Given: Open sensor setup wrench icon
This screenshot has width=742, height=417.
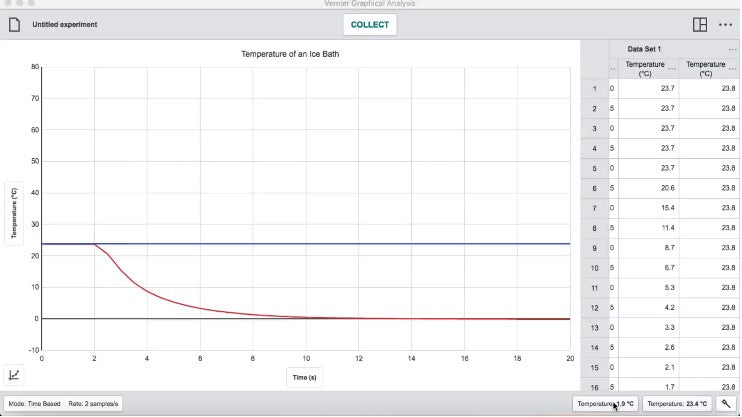Looking at the screenshot, I should pyautogui.click(x=726, y=404).
